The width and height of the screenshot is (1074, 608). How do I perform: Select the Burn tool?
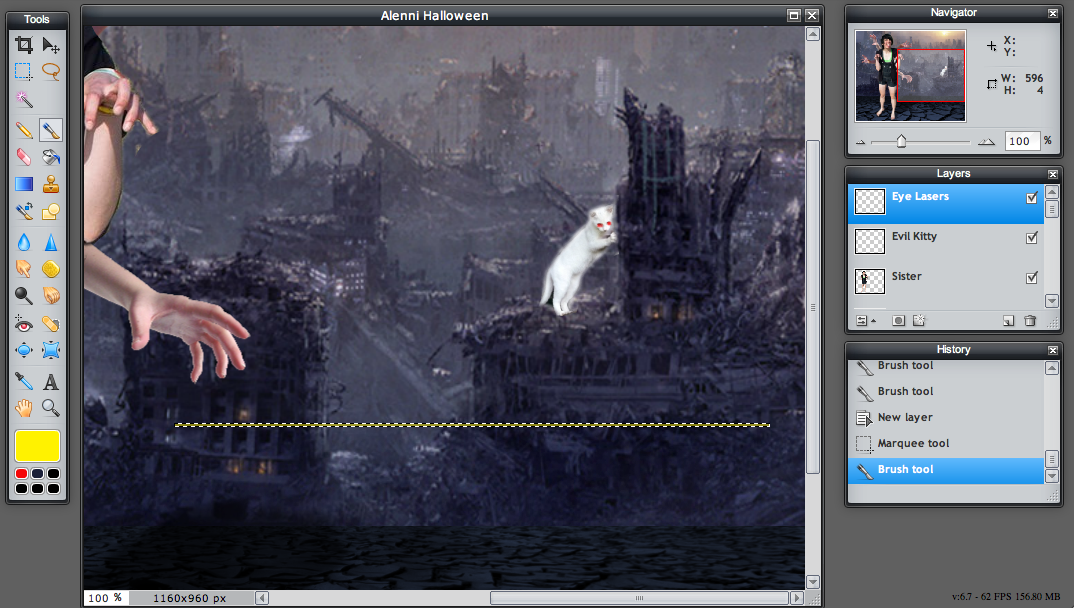point(51,296)
